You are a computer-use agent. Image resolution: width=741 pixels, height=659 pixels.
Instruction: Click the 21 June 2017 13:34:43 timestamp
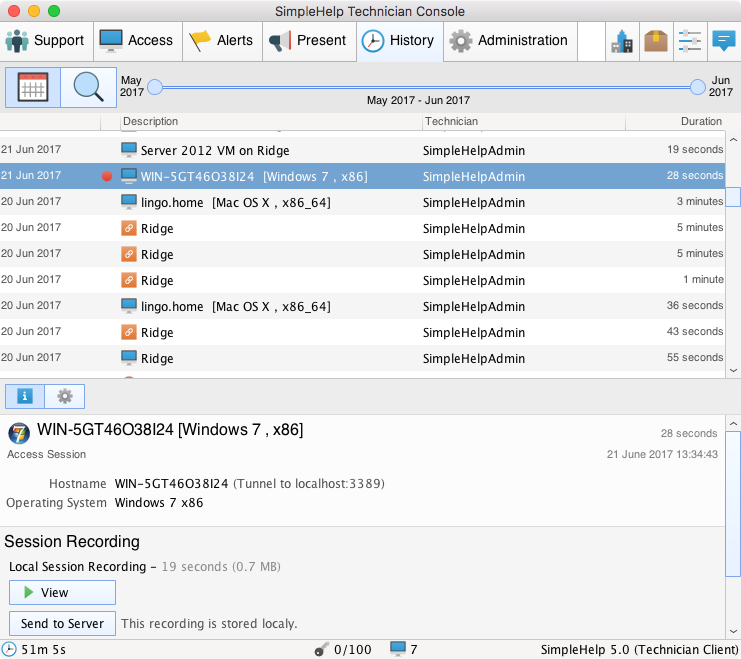click(x=662, y=454)
